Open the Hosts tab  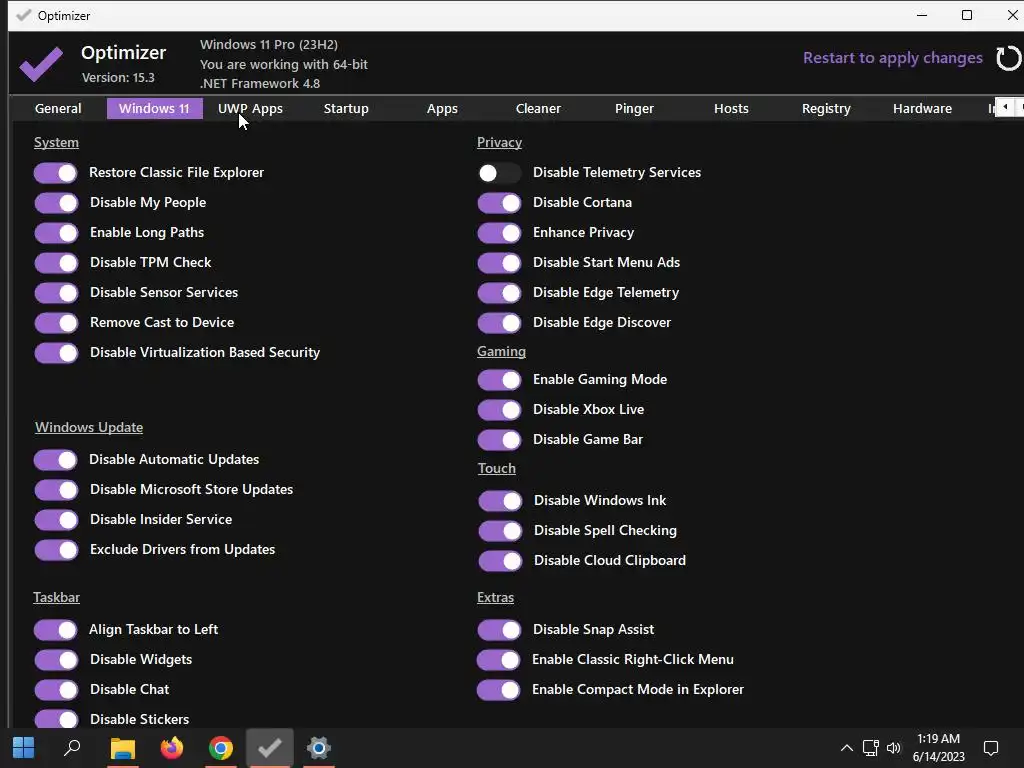pyautogui.click(x=731, y=108)
